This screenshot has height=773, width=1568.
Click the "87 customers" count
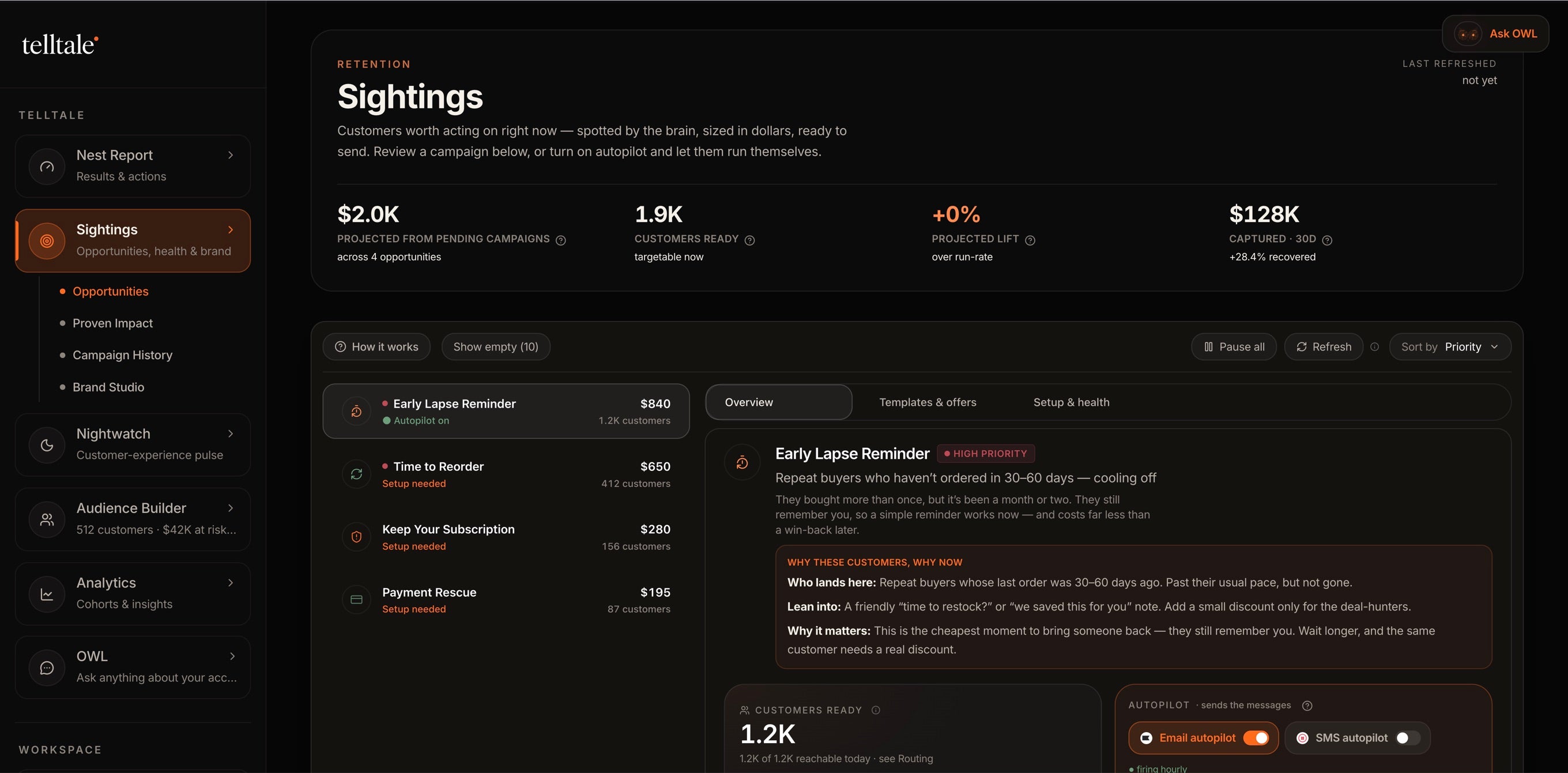[x=639, y=609]
